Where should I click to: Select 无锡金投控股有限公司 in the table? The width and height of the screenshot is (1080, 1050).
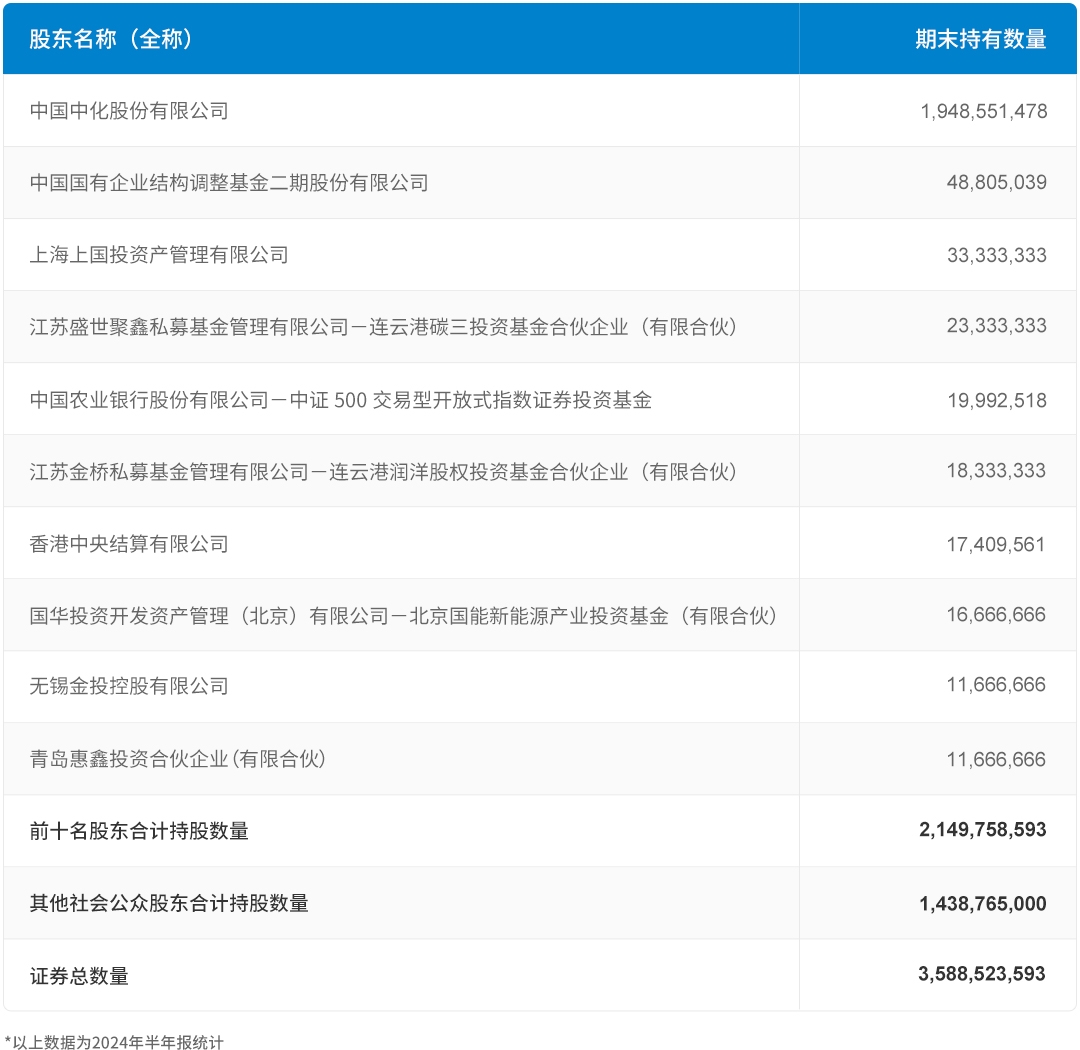(x=128, y=686)
